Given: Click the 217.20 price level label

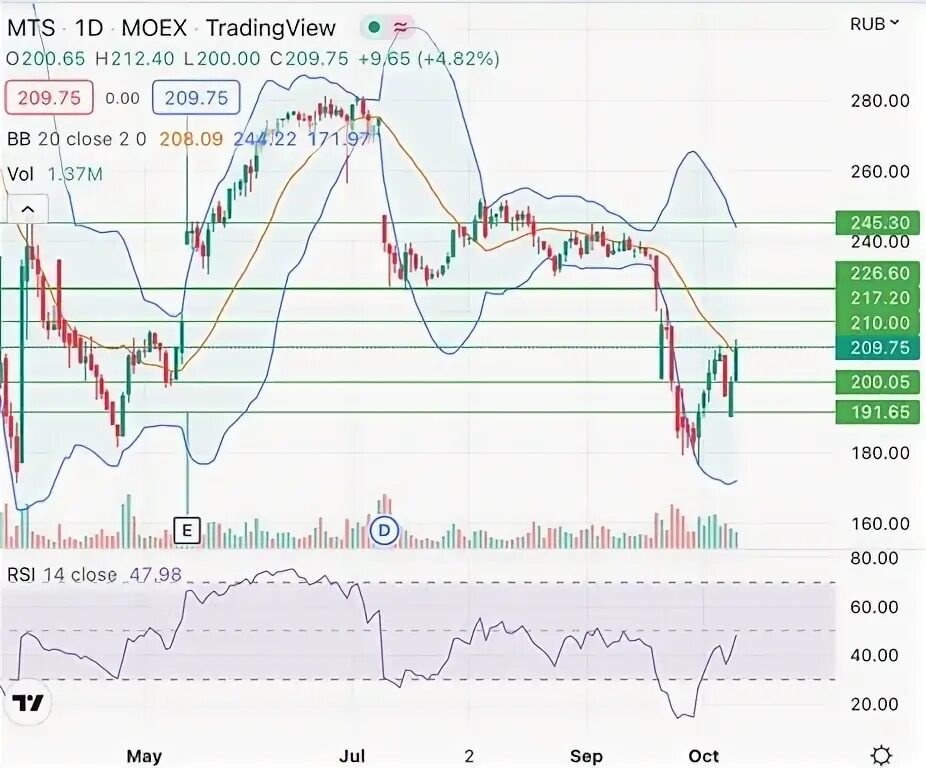Looking at the screenshot, I should tap(878, 298).
